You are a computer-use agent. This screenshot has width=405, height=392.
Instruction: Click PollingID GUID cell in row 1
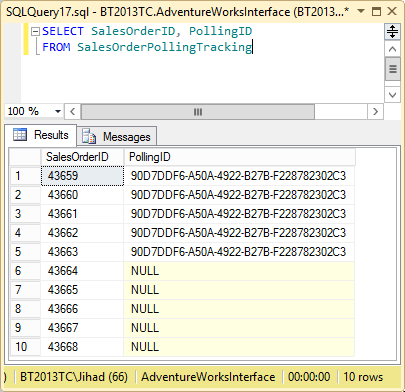click(239, 176)
